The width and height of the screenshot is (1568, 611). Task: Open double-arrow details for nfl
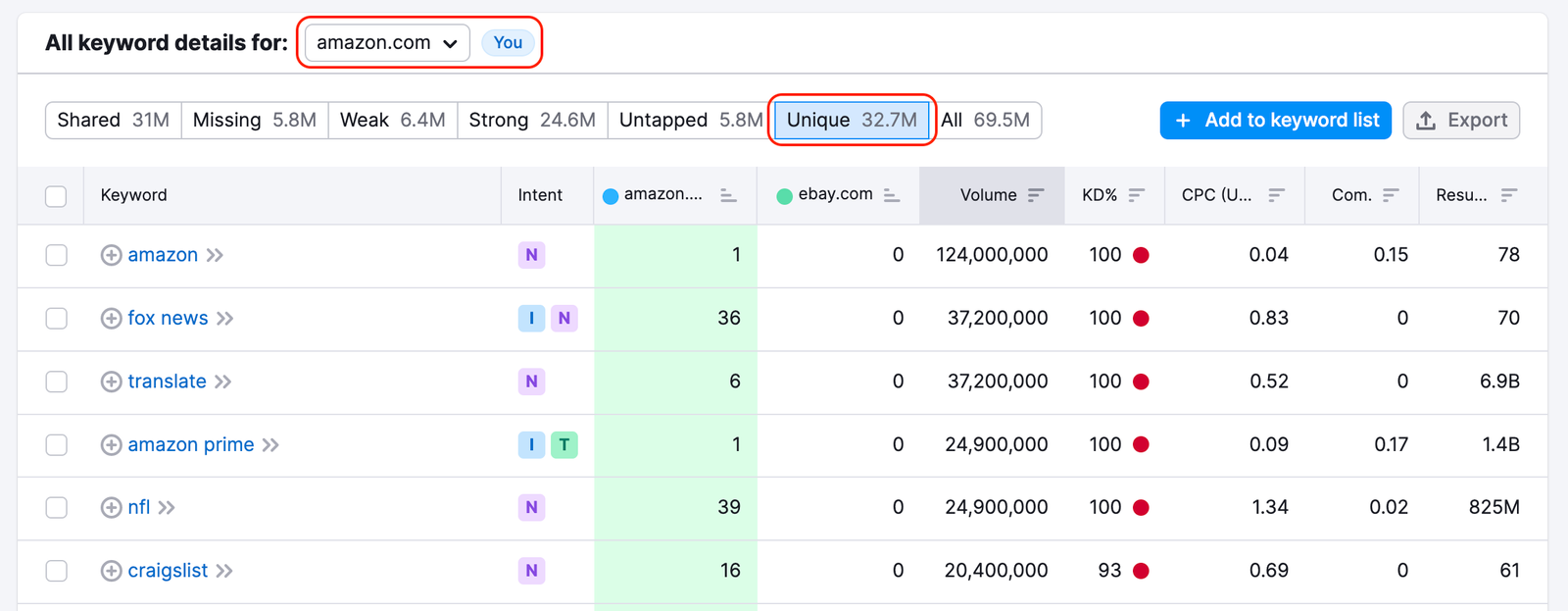(167, 508)
